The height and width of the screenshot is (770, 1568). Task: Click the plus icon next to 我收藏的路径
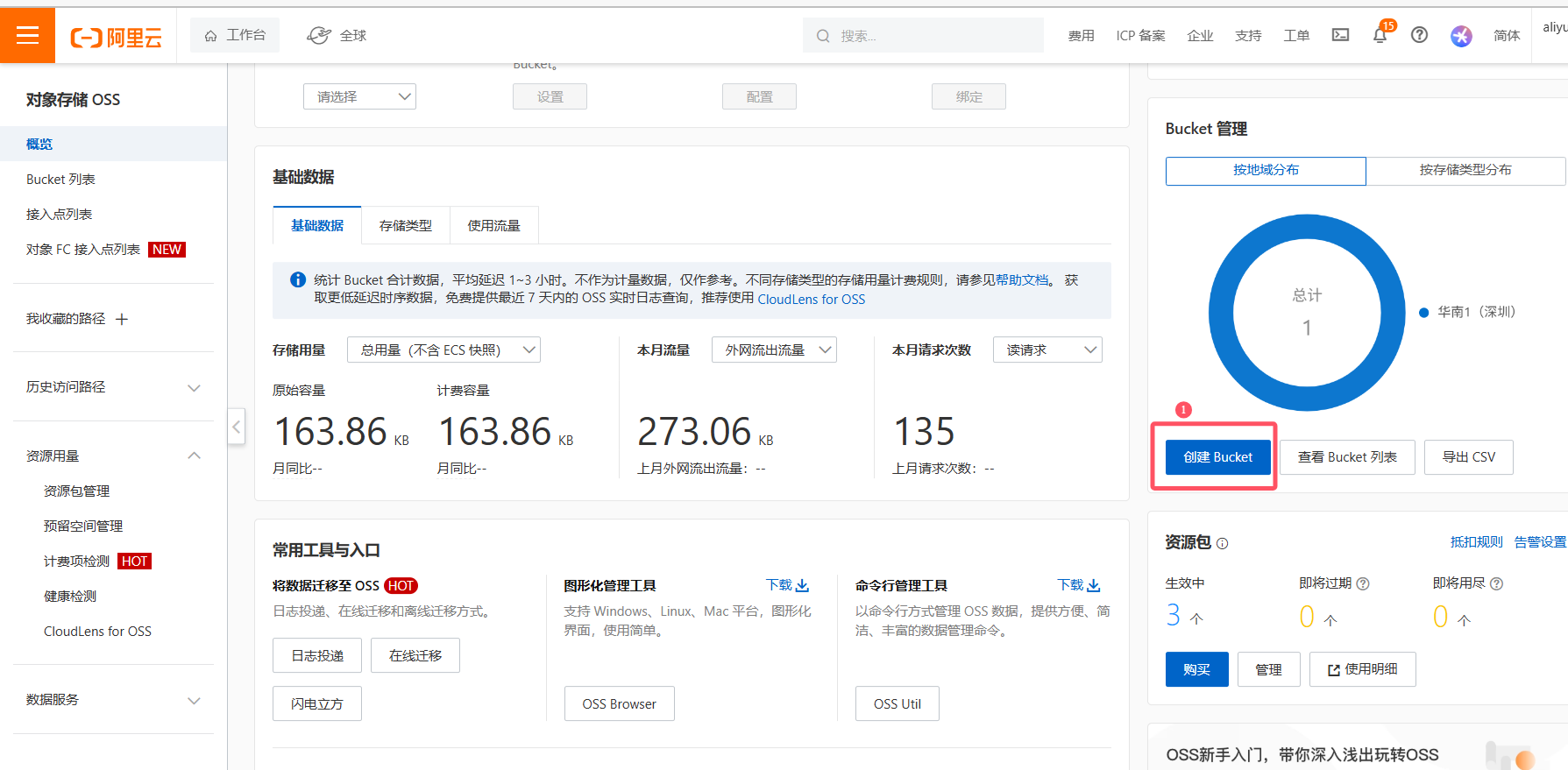(x=122, y=319)
